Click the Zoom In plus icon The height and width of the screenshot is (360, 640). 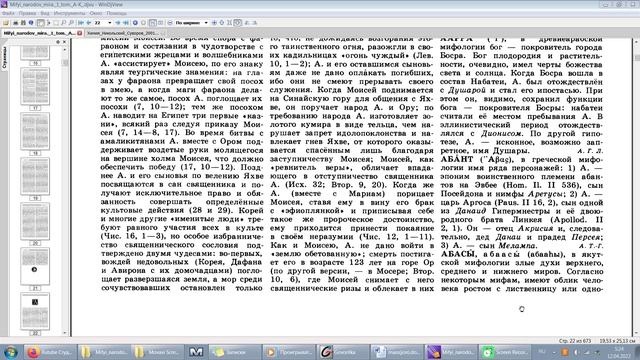[214, 23]
